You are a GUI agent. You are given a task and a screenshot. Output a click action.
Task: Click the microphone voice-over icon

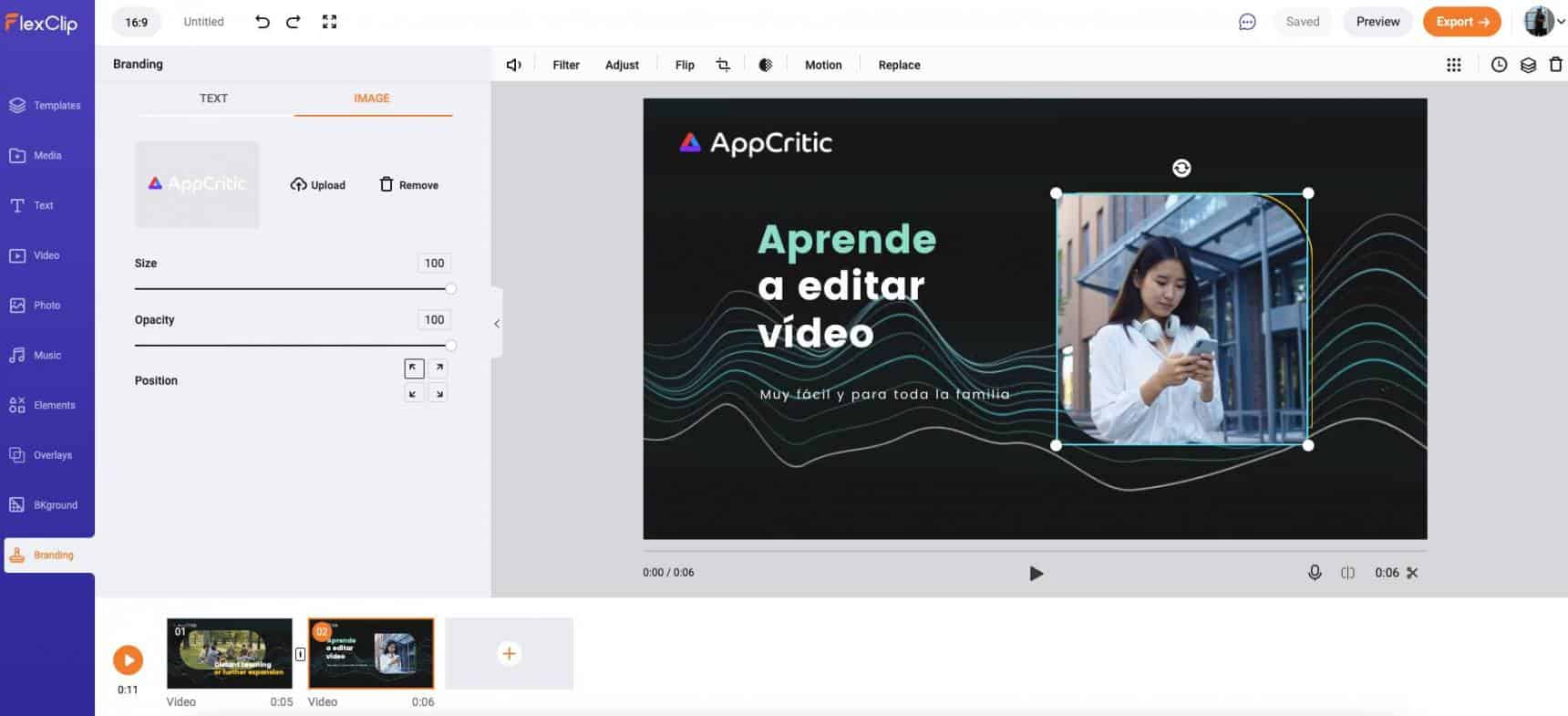click(x=1314, y=573)
